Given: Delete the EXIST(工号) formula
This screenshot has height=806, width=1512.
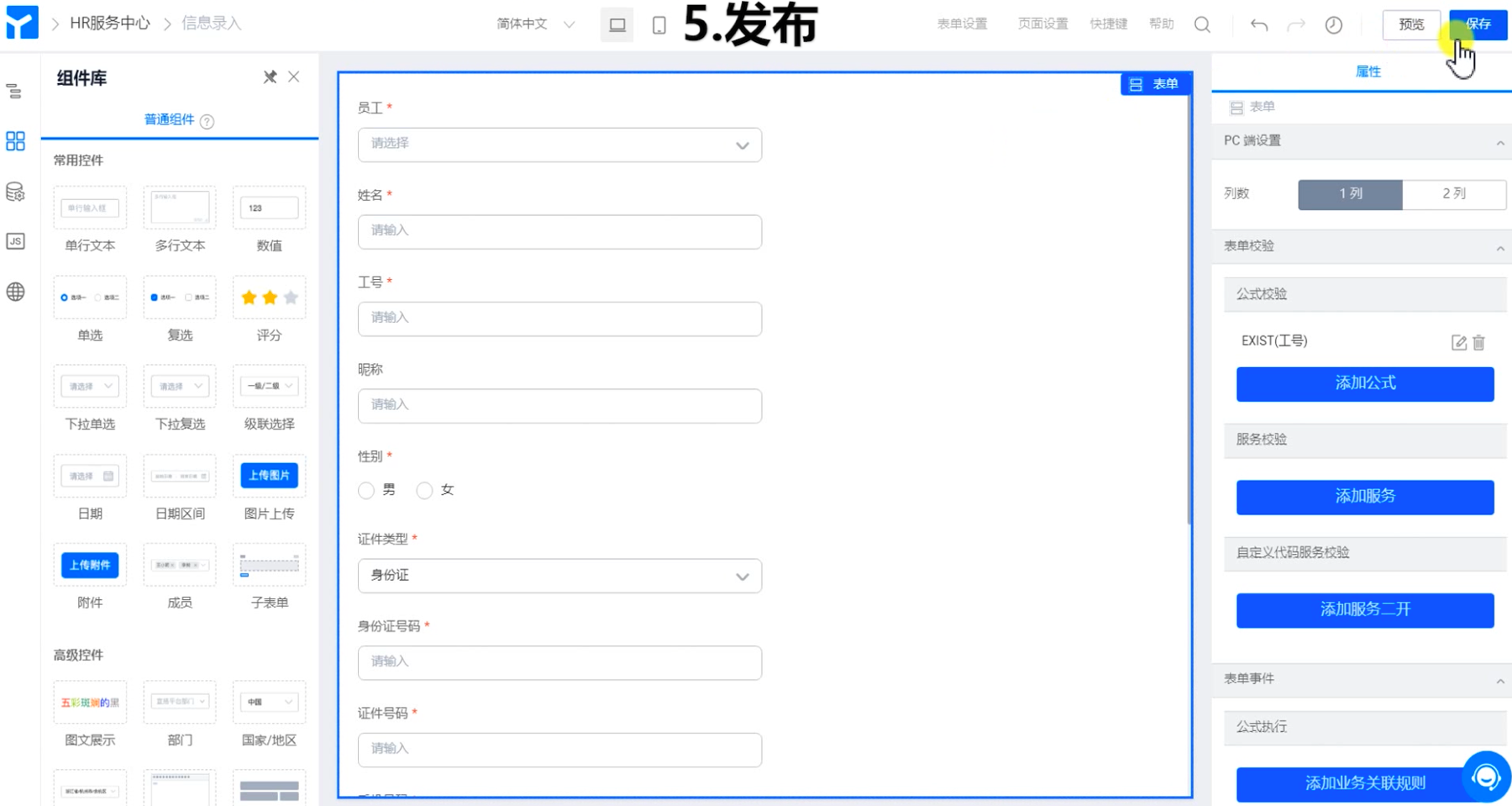Looking at the screenshot, I should [1479, 342].
